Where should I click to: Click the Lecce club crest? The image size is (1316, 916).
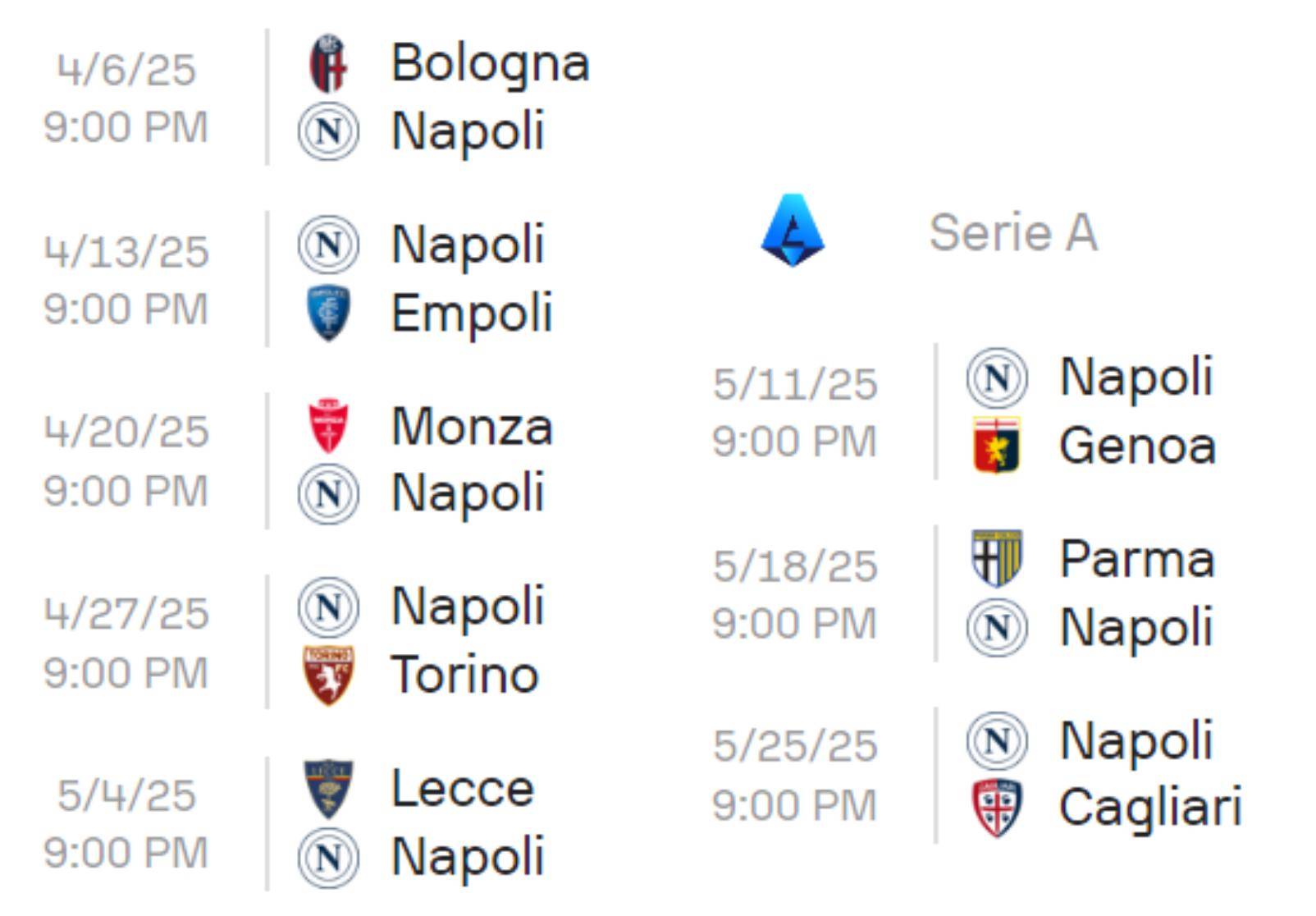coord(328,789)
